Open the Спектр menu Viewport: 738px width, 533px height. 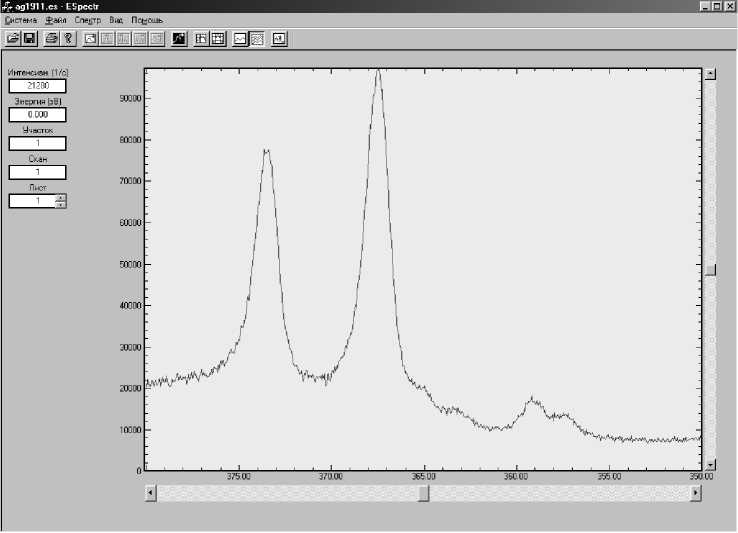(88, 20)
